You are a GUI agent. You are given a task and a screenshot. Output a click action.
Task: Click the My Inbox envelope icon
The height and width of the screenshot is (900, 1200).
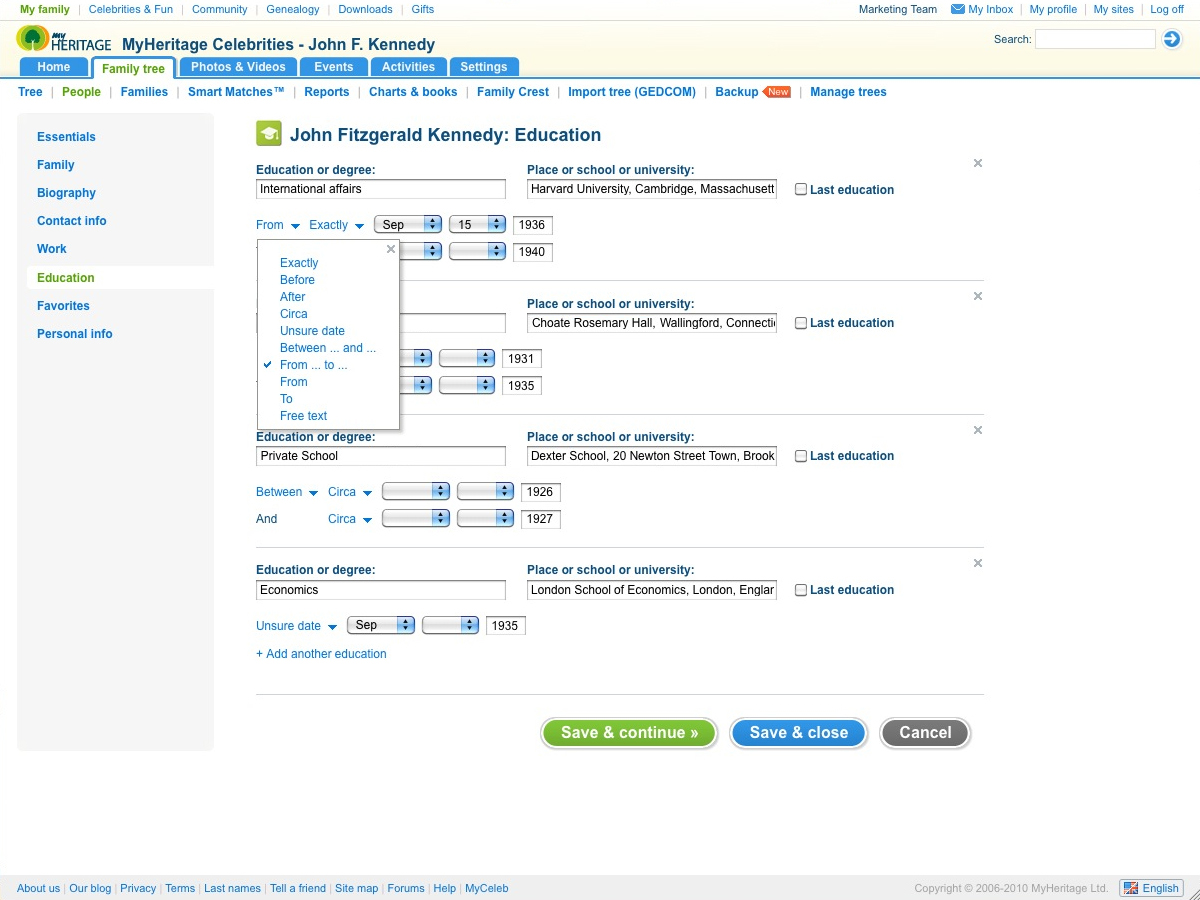click(x=957, y=9)
